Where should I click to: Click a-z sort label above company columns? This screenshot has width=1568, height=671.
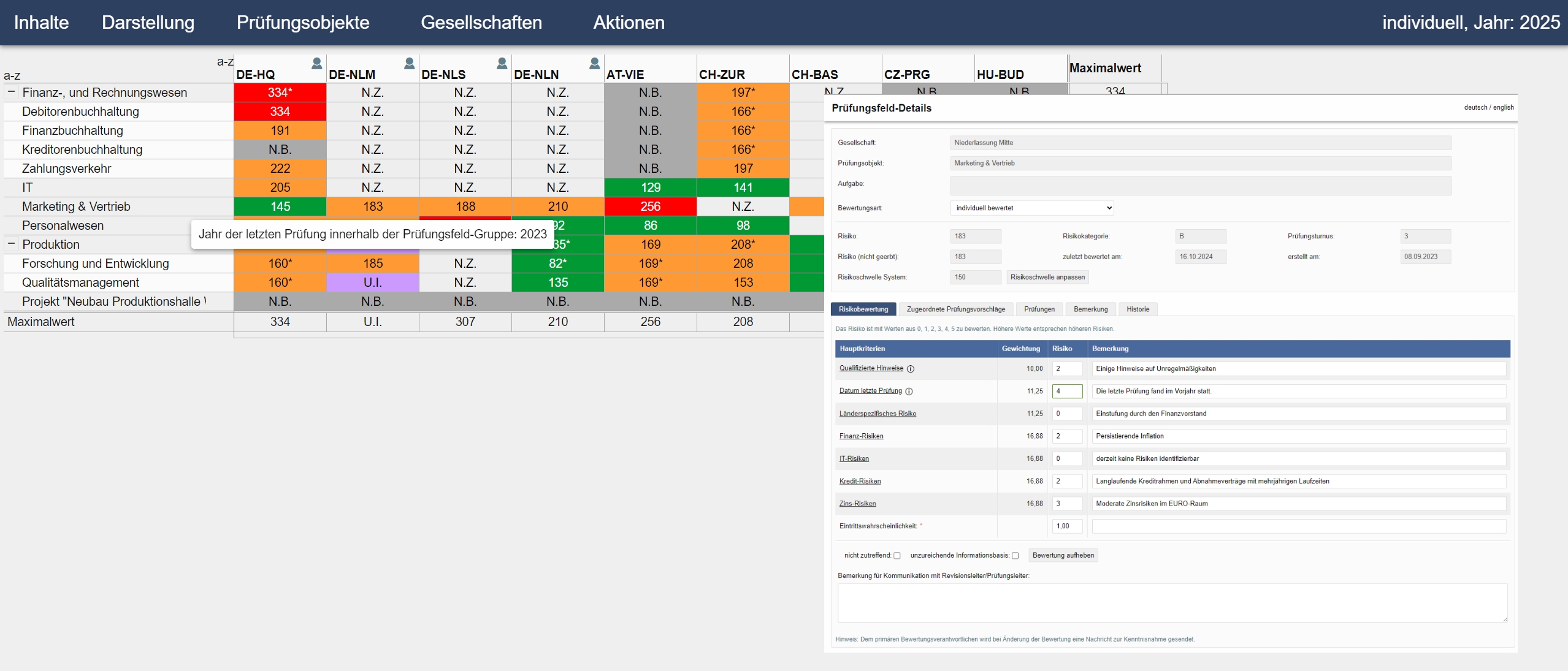(225, 61)
